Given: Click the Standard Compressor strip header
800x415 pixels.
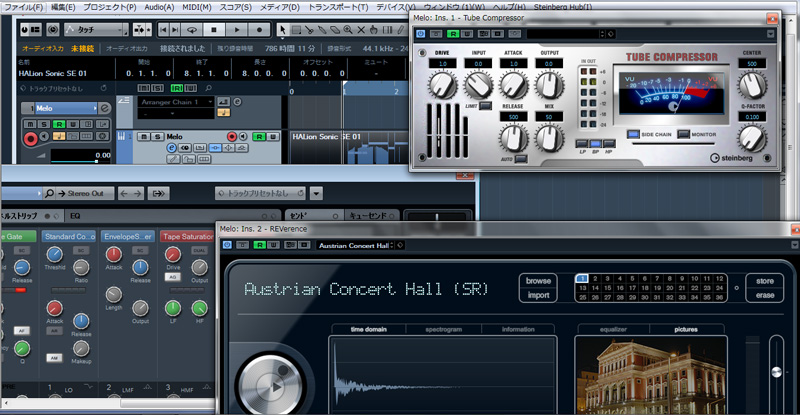Looking at the screenshot, I should [x=70, y=236].
